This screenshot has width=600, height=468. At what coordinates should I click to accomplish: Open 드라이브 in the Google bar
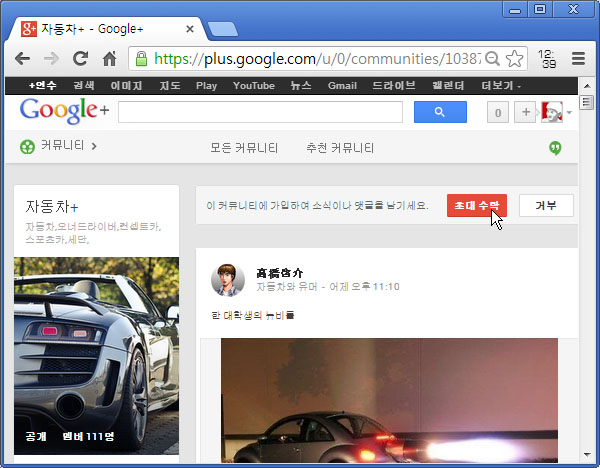394,86
